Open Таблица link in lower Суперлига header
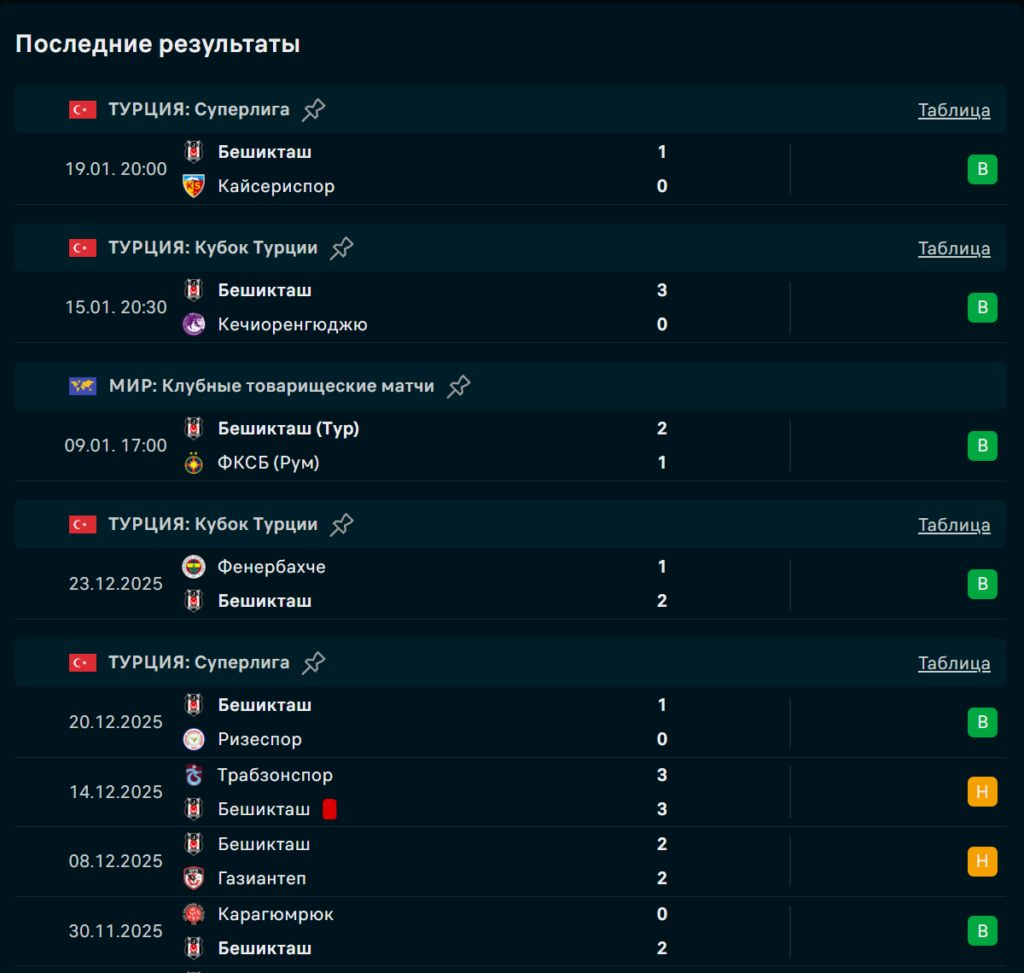Image resolution: width=1024 pixels, height=973 pixels. click(x=954, y=663)
